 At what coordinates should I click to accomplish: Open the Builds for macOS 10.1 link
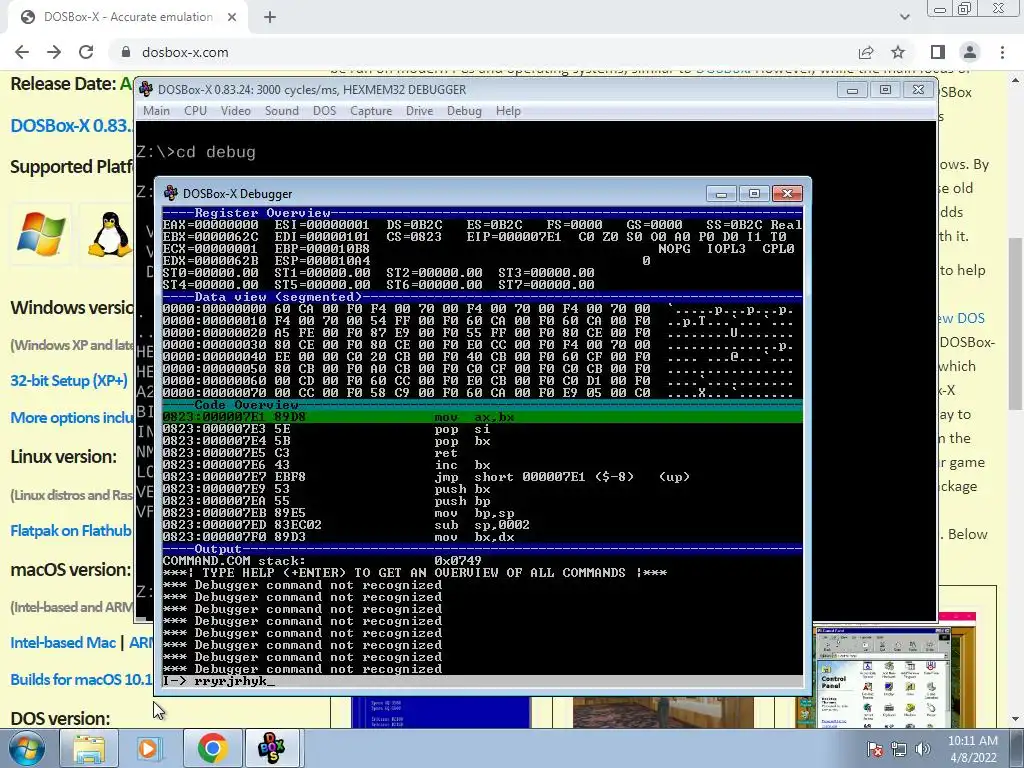pos(81,679)
